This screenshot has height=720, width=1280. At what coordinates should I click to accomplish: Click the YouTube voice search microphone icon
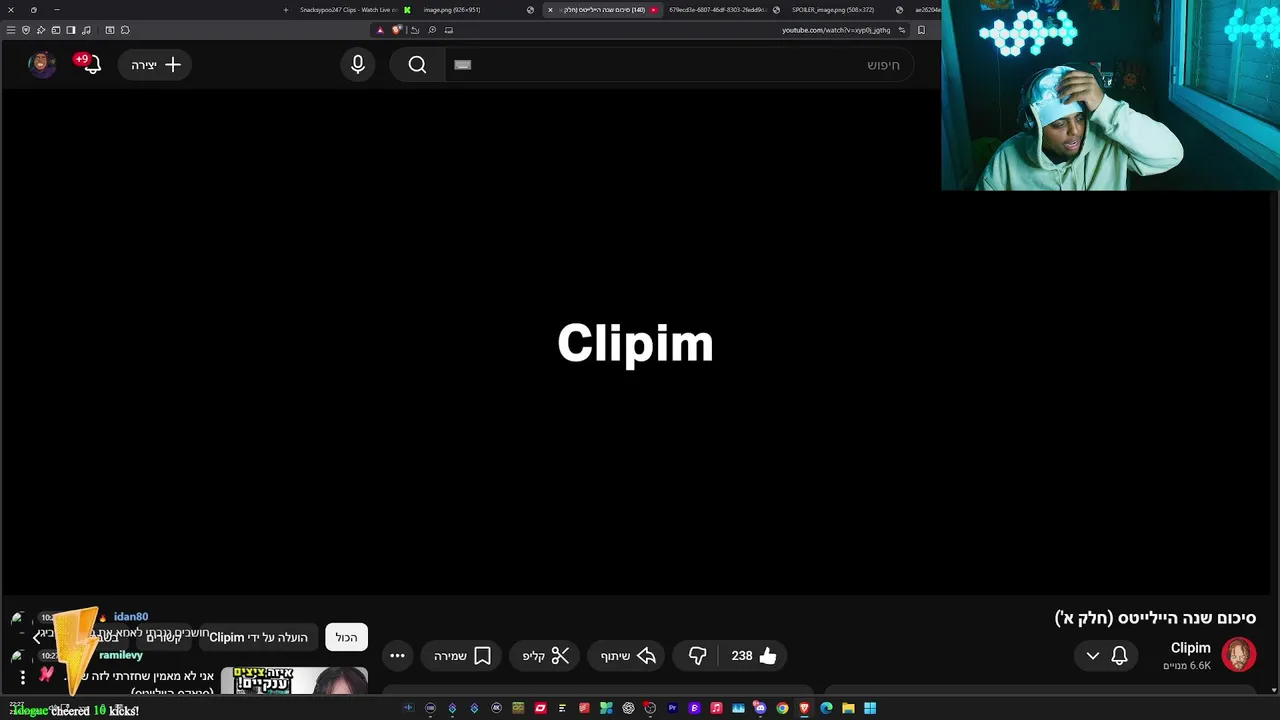coord(358,65)
